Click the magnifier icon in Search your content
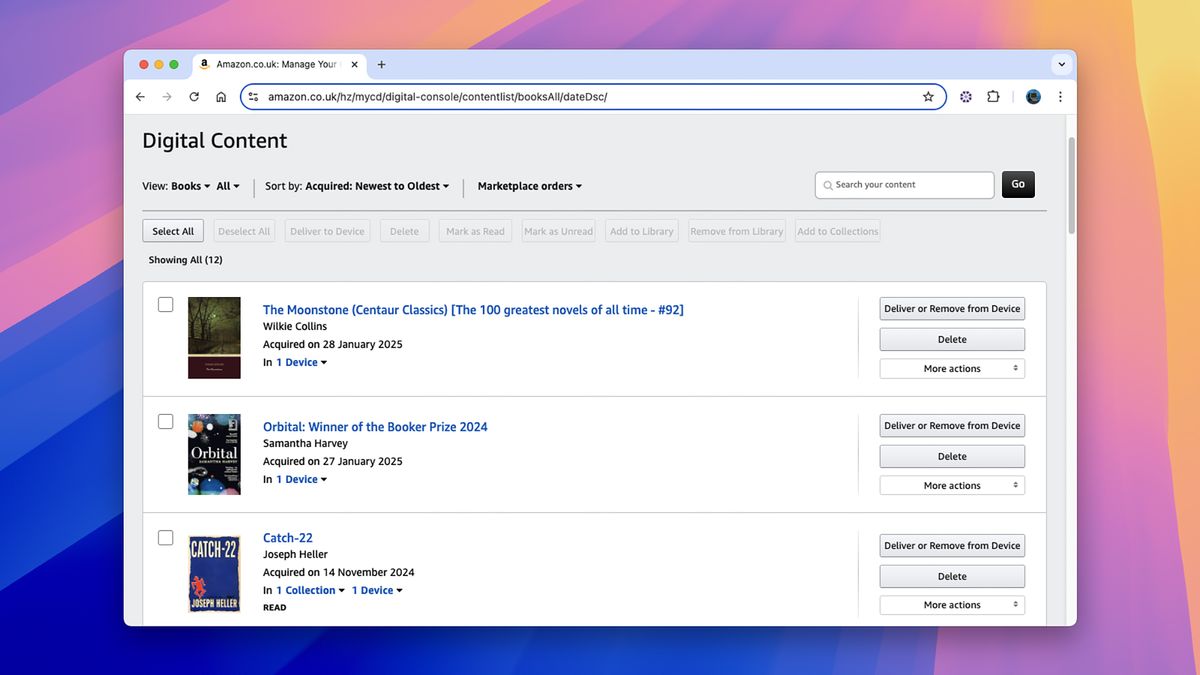1200x675 pixels. tap(827, 185)
